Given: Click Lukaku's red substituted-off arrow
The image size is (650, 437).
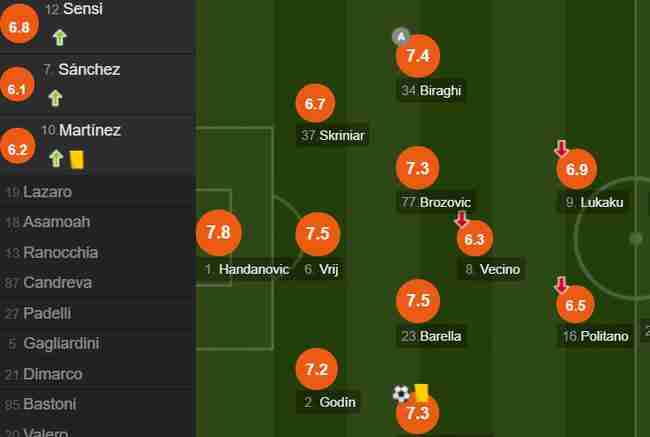Looking at the screenshot, I should click(561, 149).
